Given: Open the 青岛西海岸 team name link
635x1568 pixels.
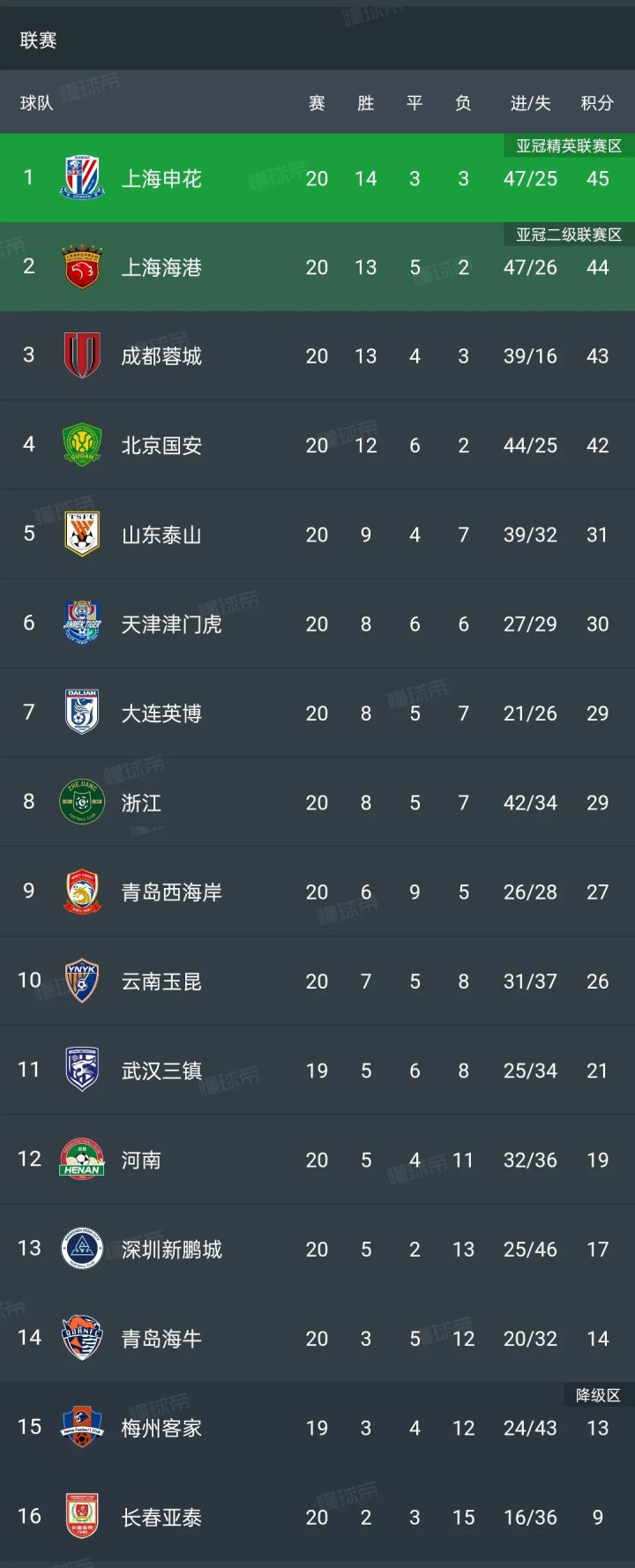Looking at the screenshot, I should pyautogui.click(x=171, y=892).
